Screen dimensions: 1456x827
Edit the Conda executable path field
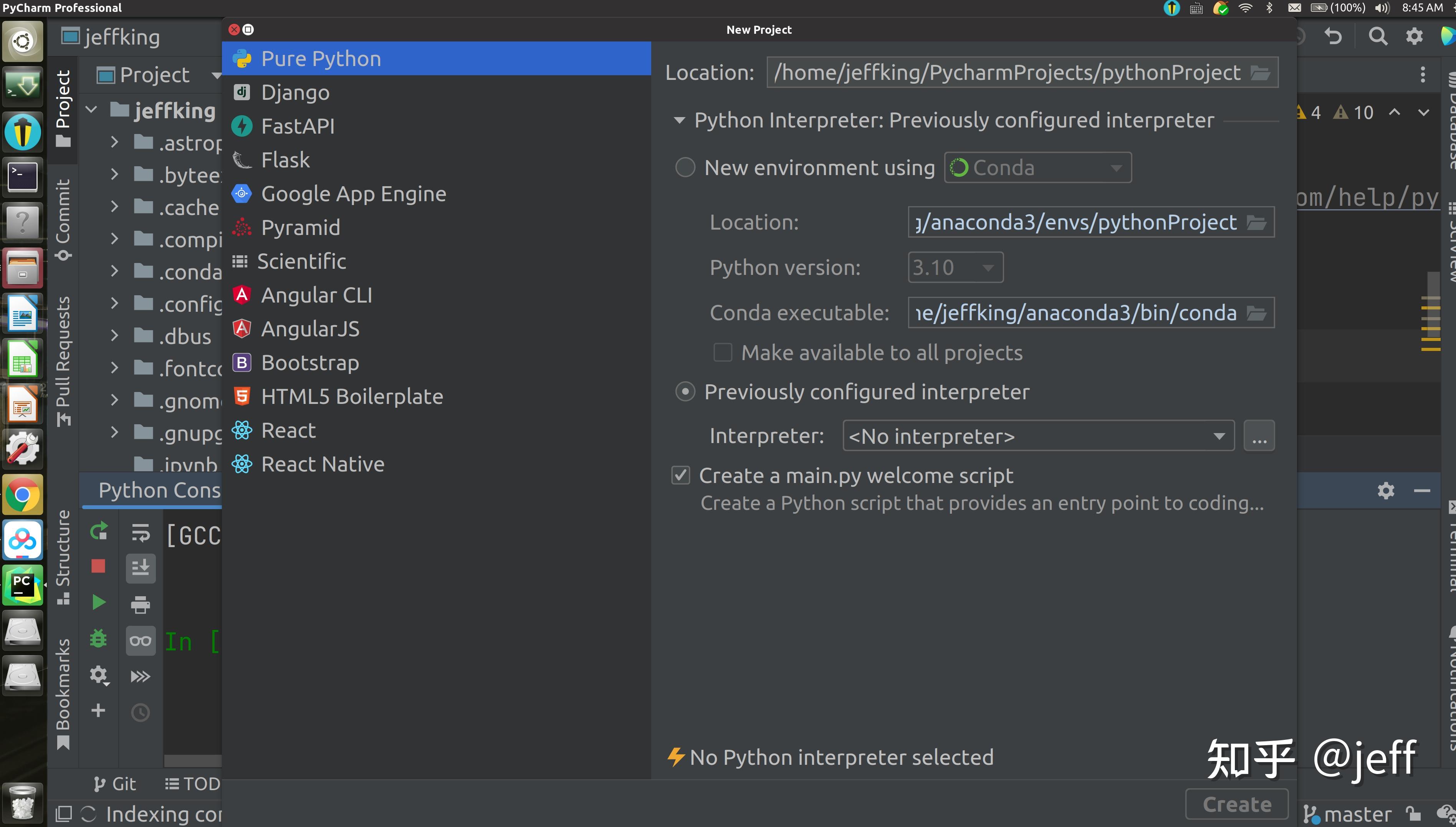click(1076, 313)
